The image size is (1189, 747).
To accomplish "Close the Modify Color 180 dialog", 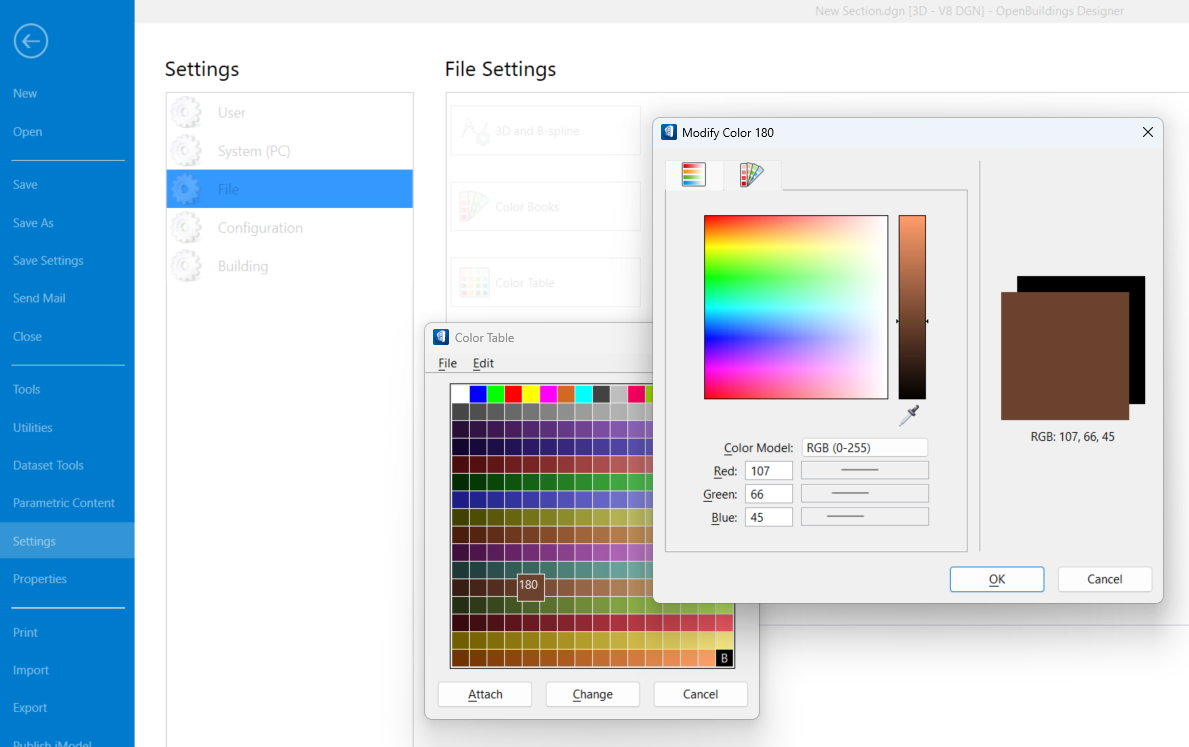I will pyautogui.click(x=1147, y=133).
